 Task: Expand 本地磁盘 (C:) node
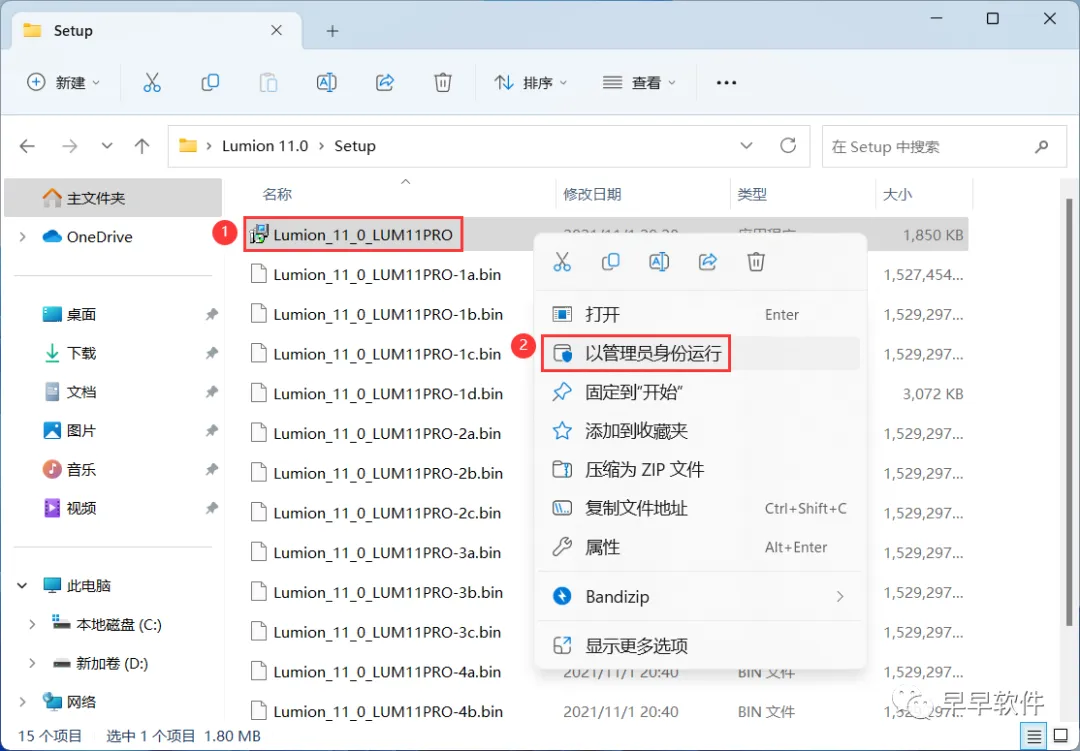(32, 624)
